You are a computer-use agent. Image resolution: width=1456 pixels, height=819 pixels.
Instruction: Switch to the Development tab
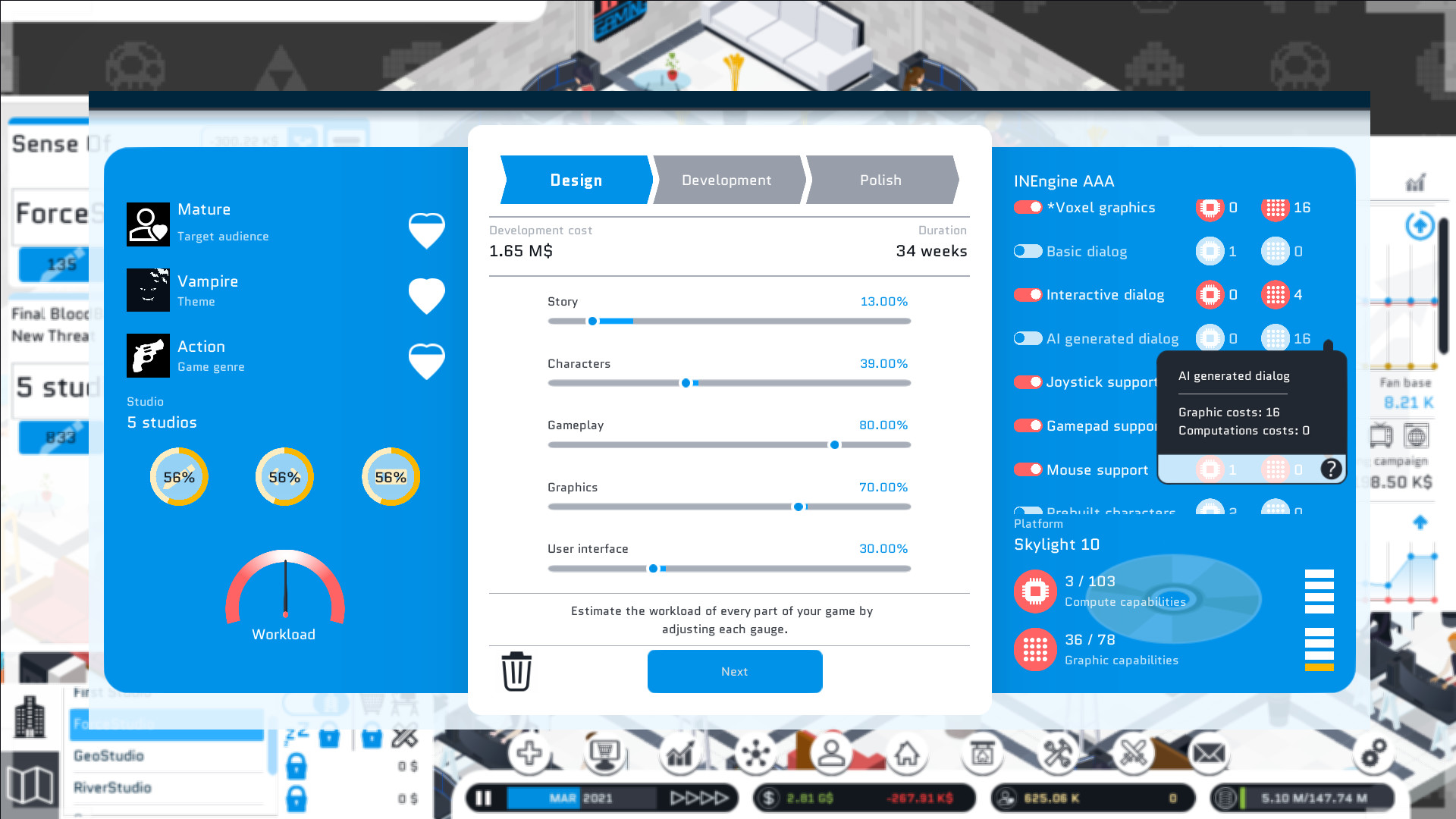point(726,180)
